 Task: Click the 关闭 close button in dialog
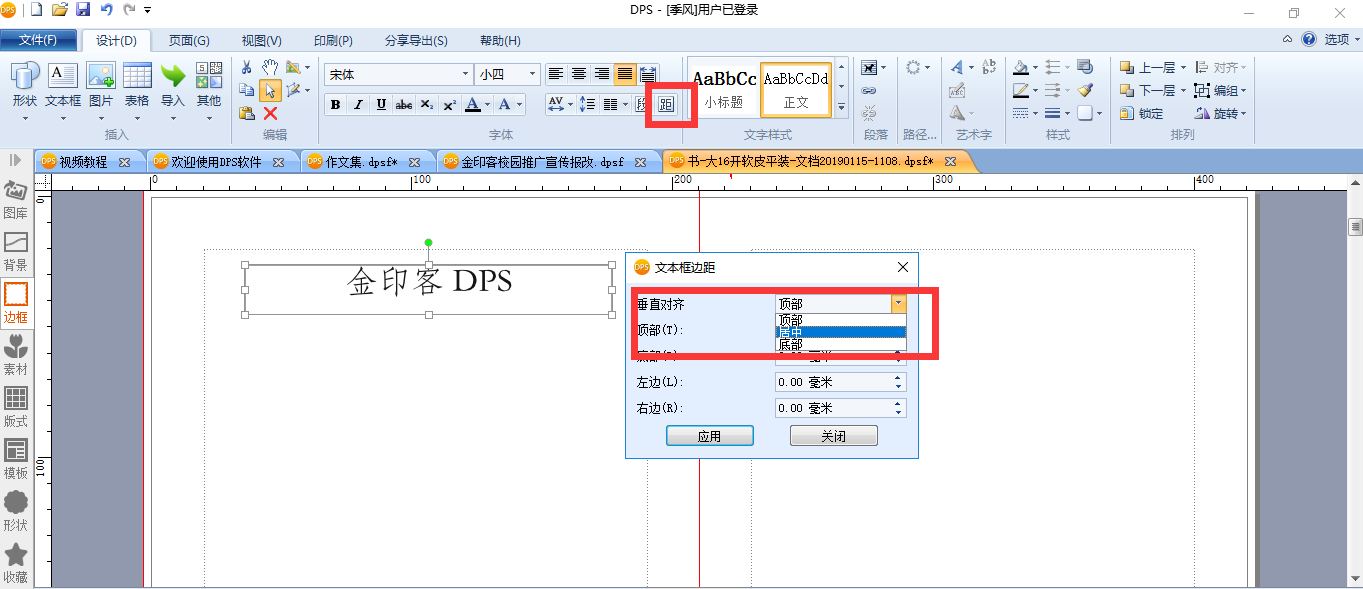coord(833,436)
